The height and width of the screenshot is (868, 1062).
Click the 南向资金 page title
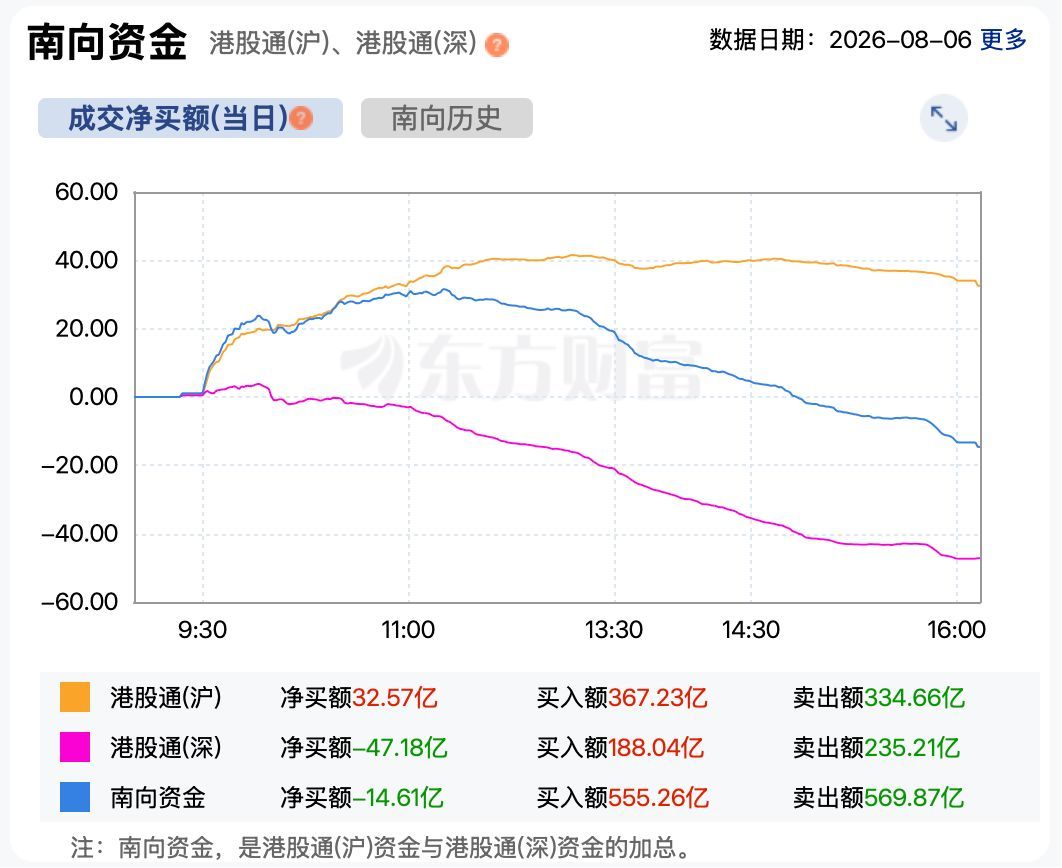coord(107,42)
